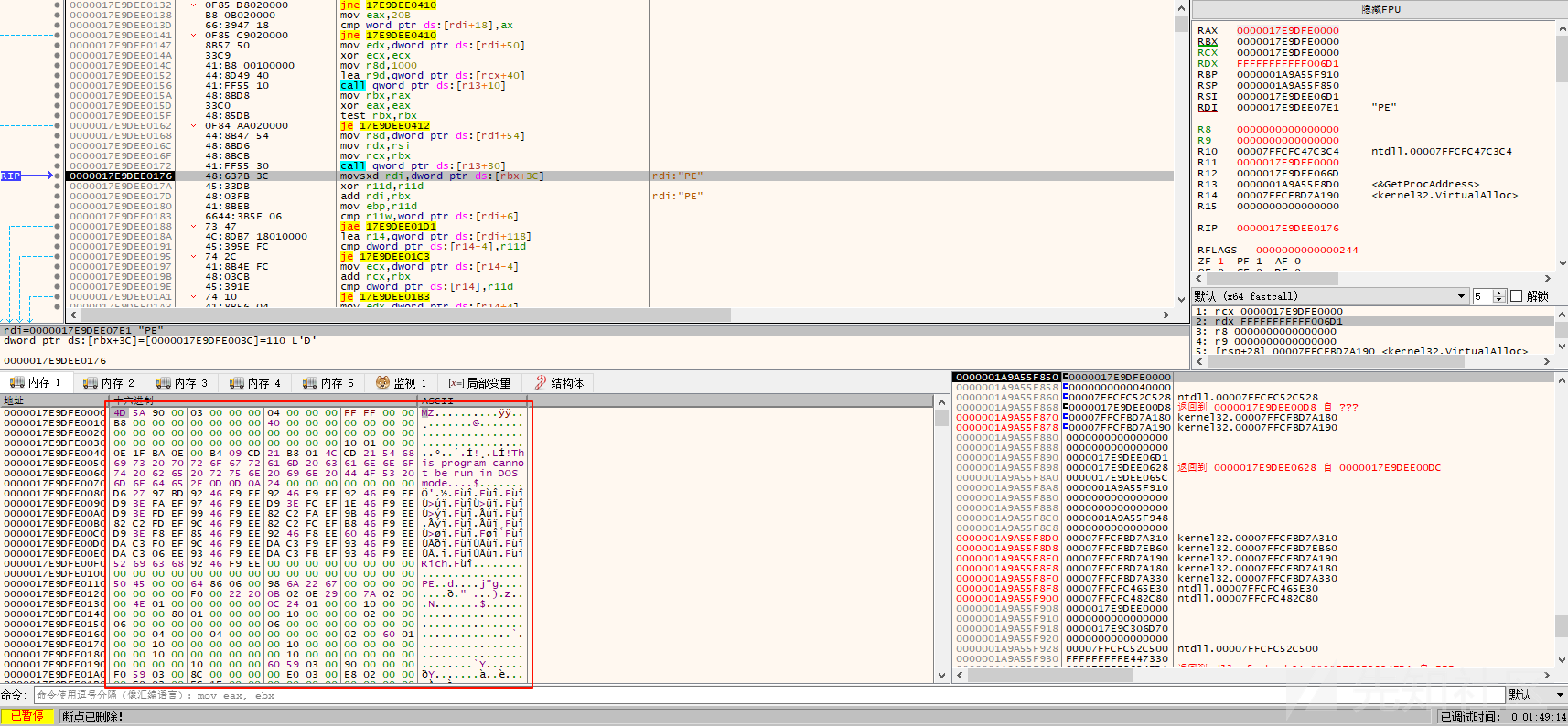Select the RFLAGS value 0000000000000244

[1306, 250]
